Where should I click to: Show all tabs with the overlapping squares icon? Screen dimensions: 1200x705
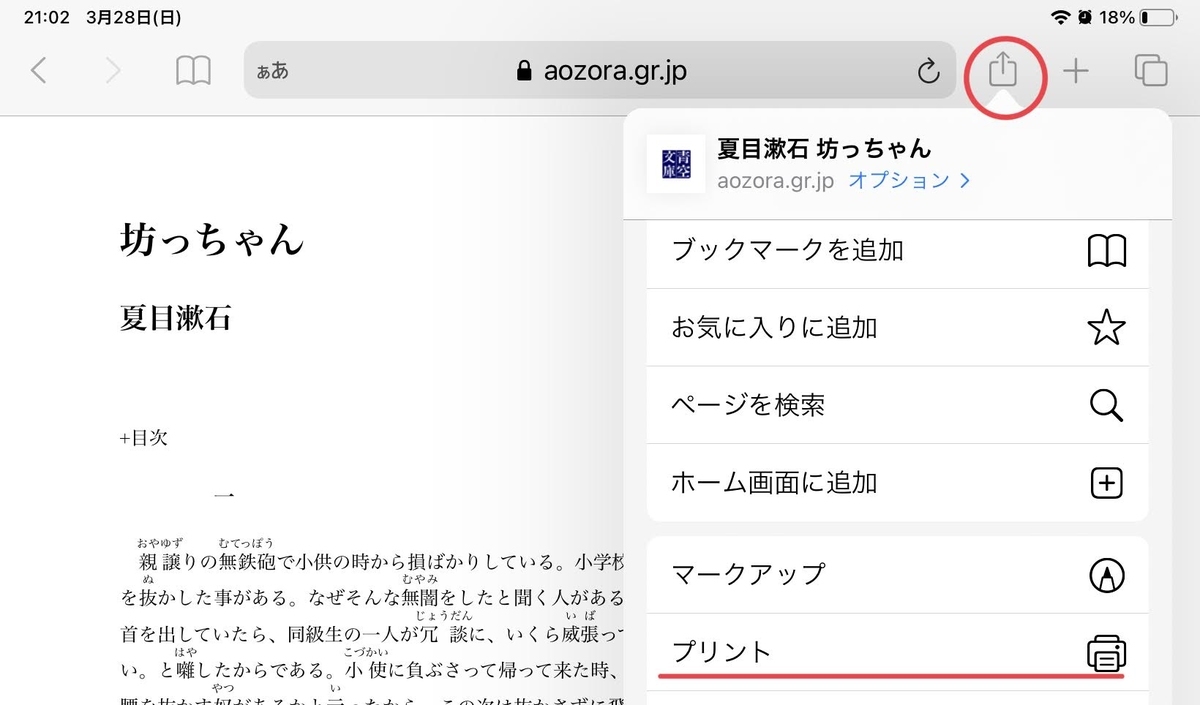tap(1151, 70)
